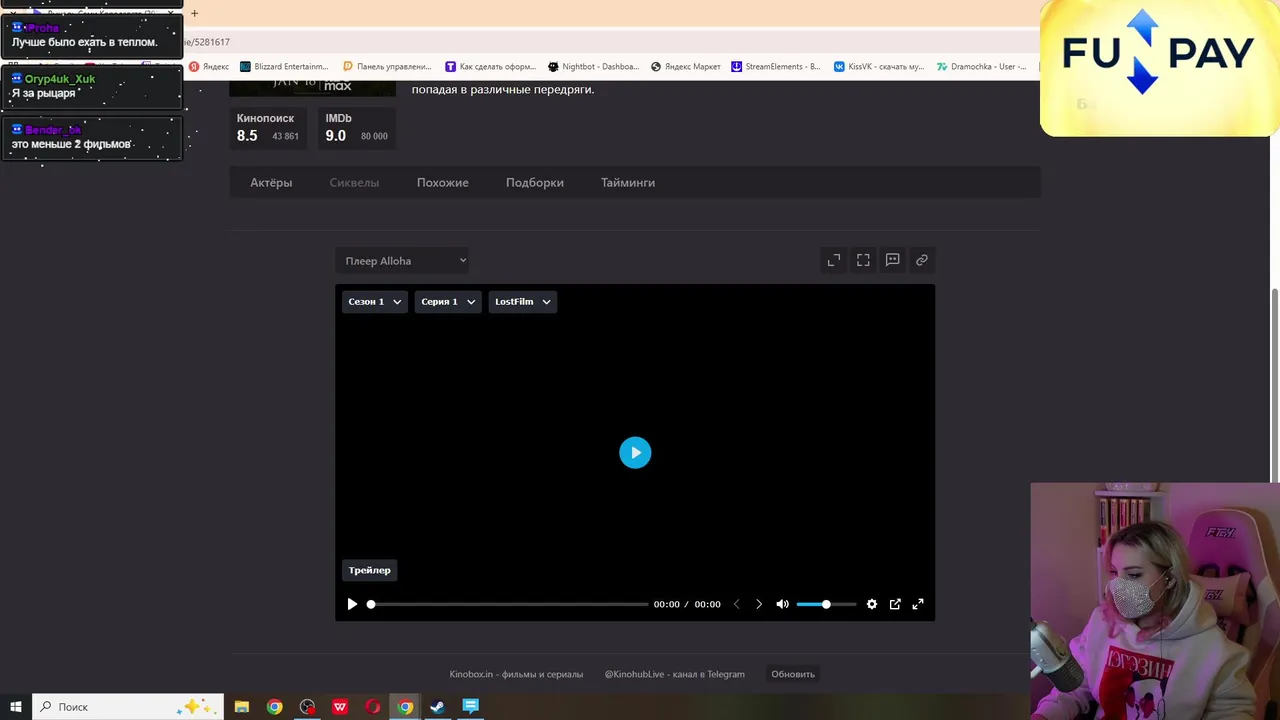The image size is (1280, 720).
Task: Switch to the active Chrome window icon
Action: (x=405, y=707)
